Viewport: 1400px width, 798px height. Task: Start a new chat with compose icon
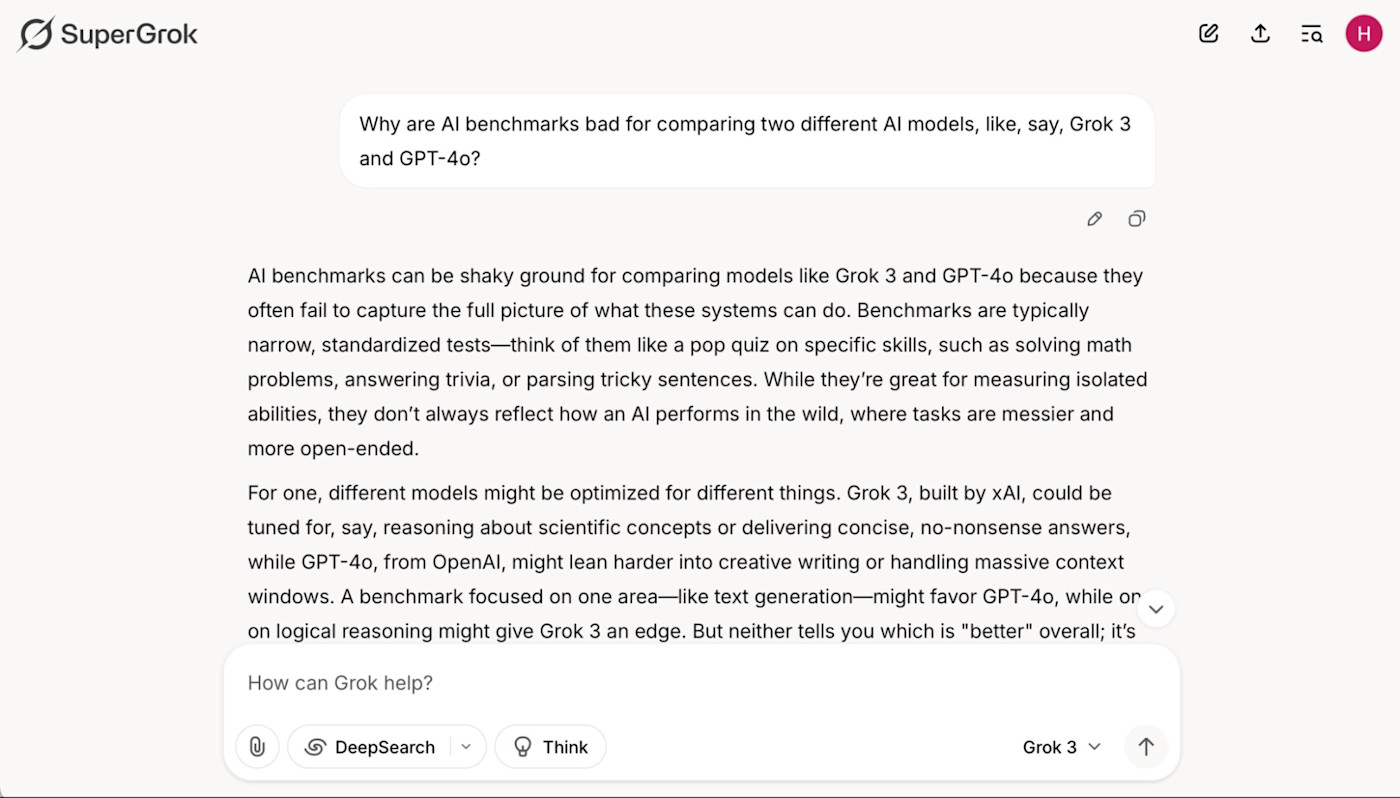[1208, 34]
